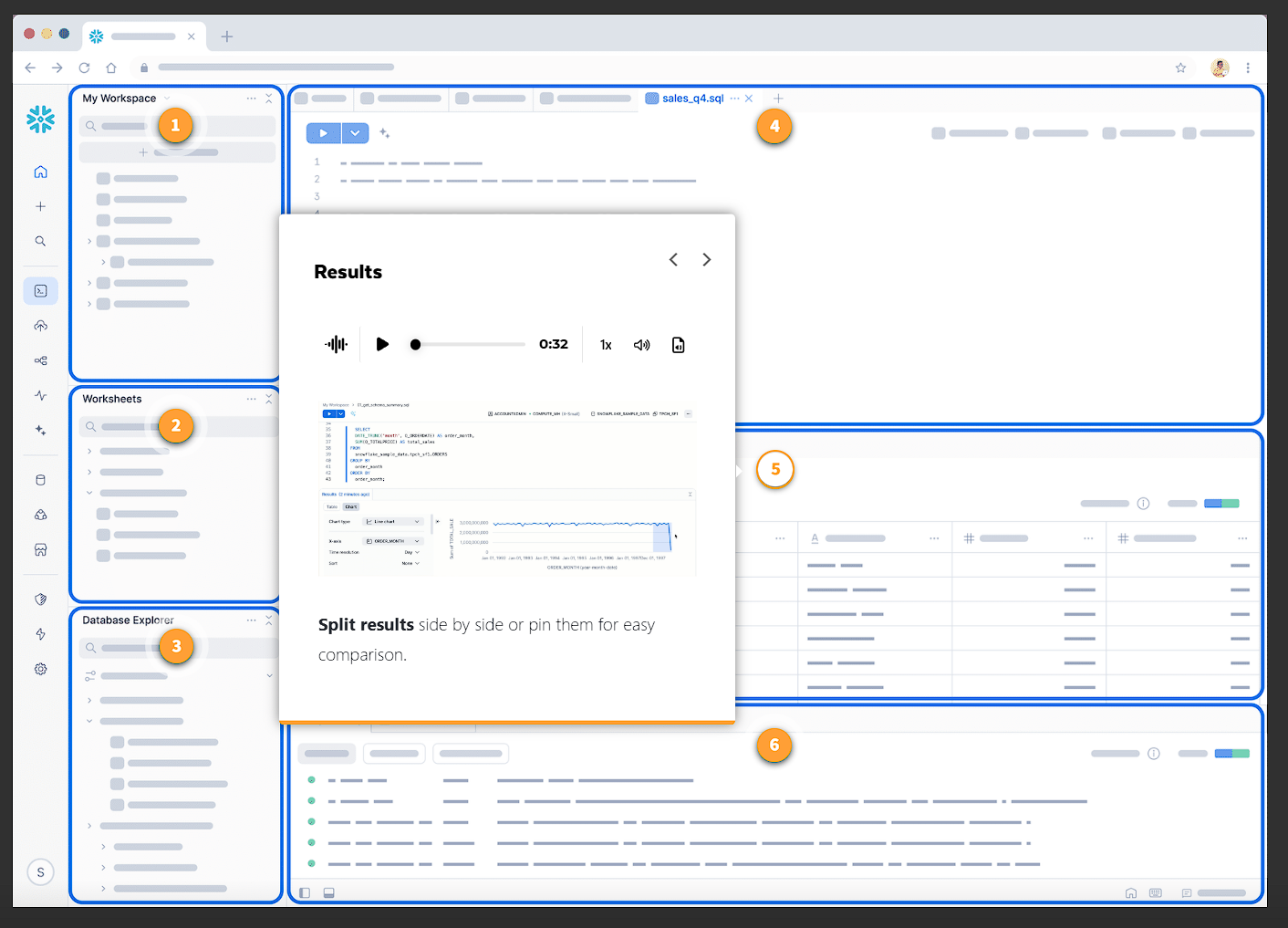This screenshot has height=928, width=1288.
Task: Collapse the Worksheets panel
Action: [x=269, y=399]
